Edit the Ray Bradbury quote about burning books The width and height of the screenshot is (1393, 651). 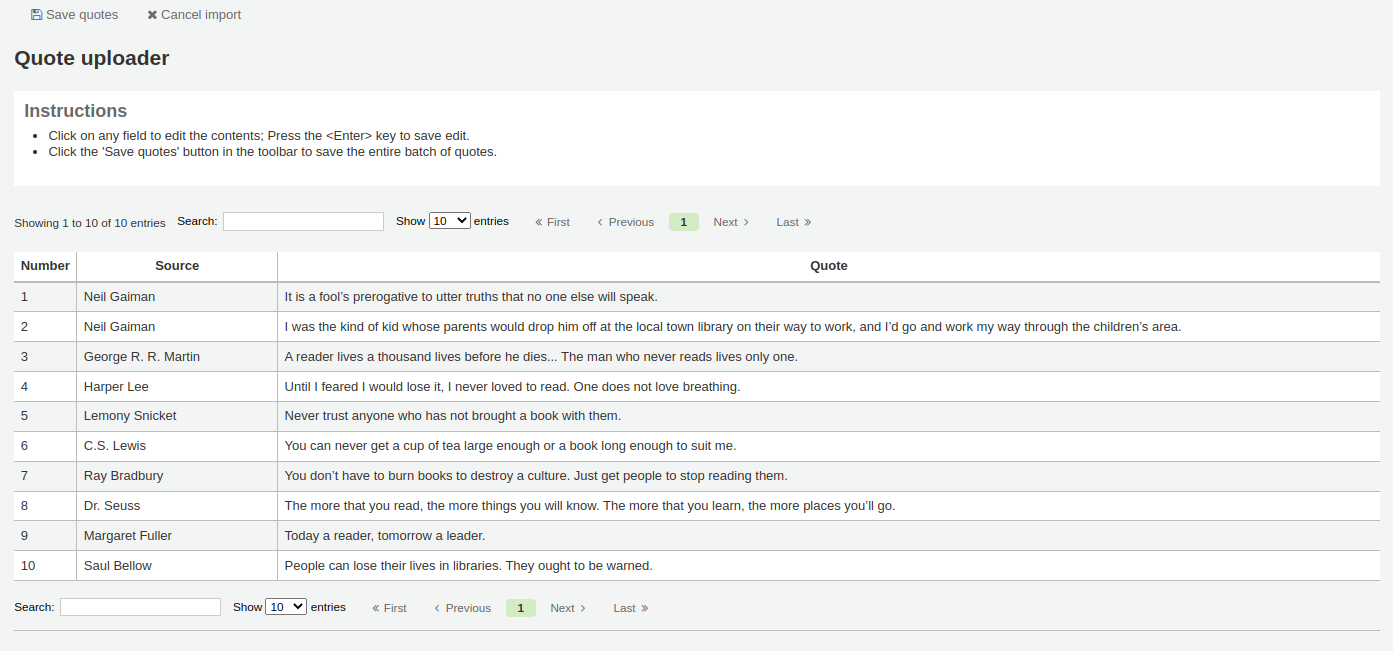click(535, 476)
